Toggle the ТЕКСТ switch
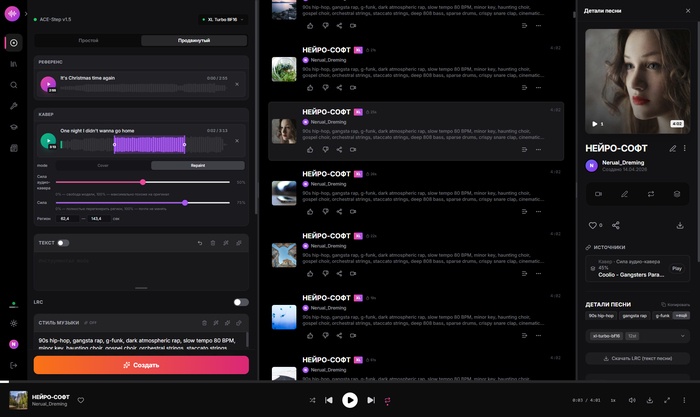Screen dimensions: 700x417 click(x=63, y=243)
